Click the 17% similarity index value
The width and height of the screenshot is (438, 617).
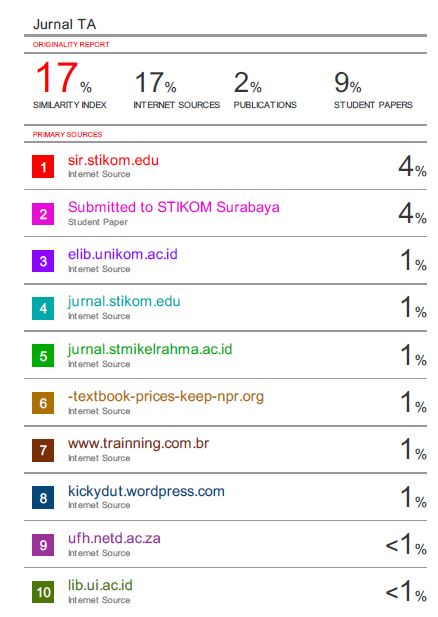click(x=64, y=78)
